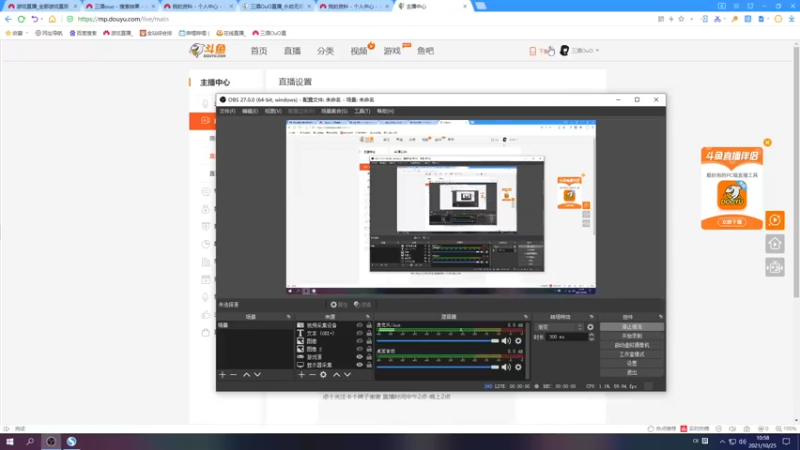Click the Douyu logo in site header
This screenshot has width=800, height=450.
tap(208, 50)
